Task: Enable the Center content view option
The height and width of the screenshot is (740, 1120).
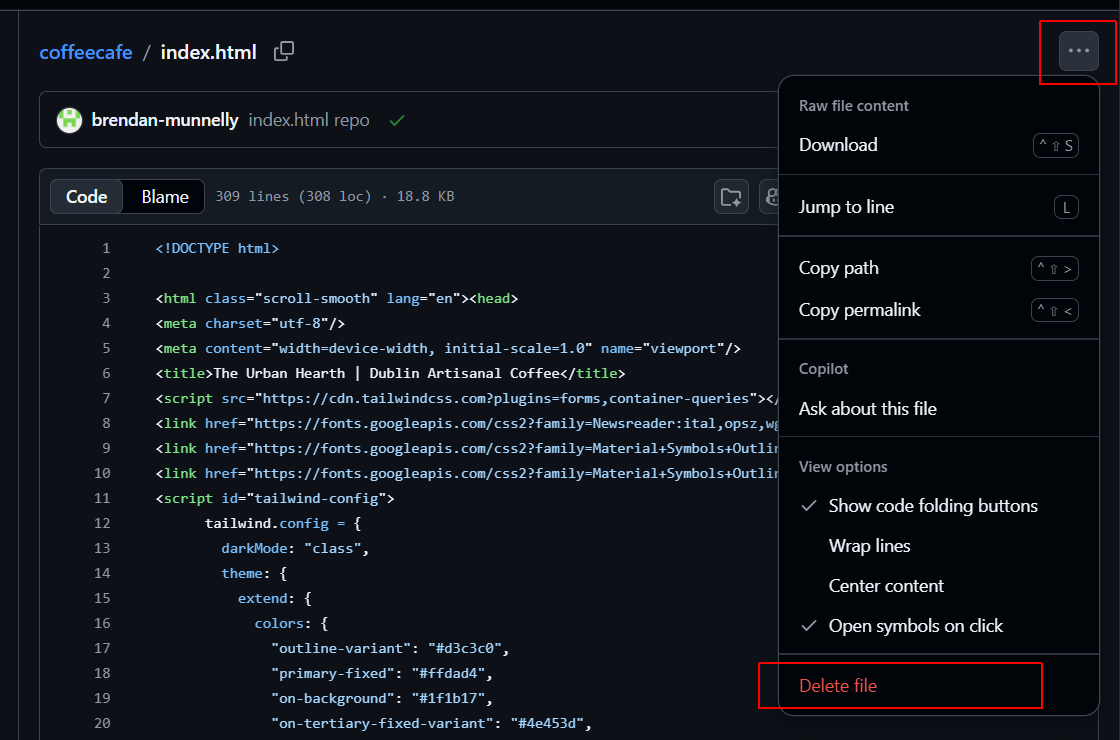Action: (939, 586)
